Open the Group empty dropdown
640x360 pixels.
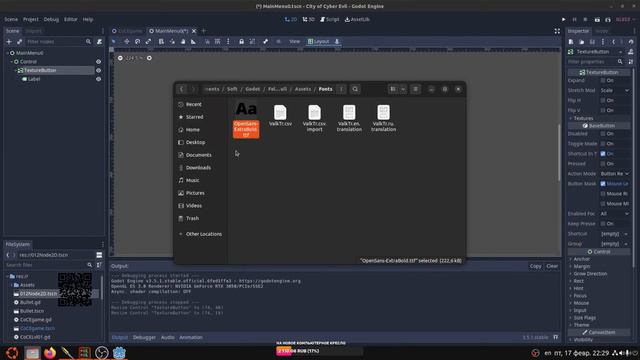(615, 244)
